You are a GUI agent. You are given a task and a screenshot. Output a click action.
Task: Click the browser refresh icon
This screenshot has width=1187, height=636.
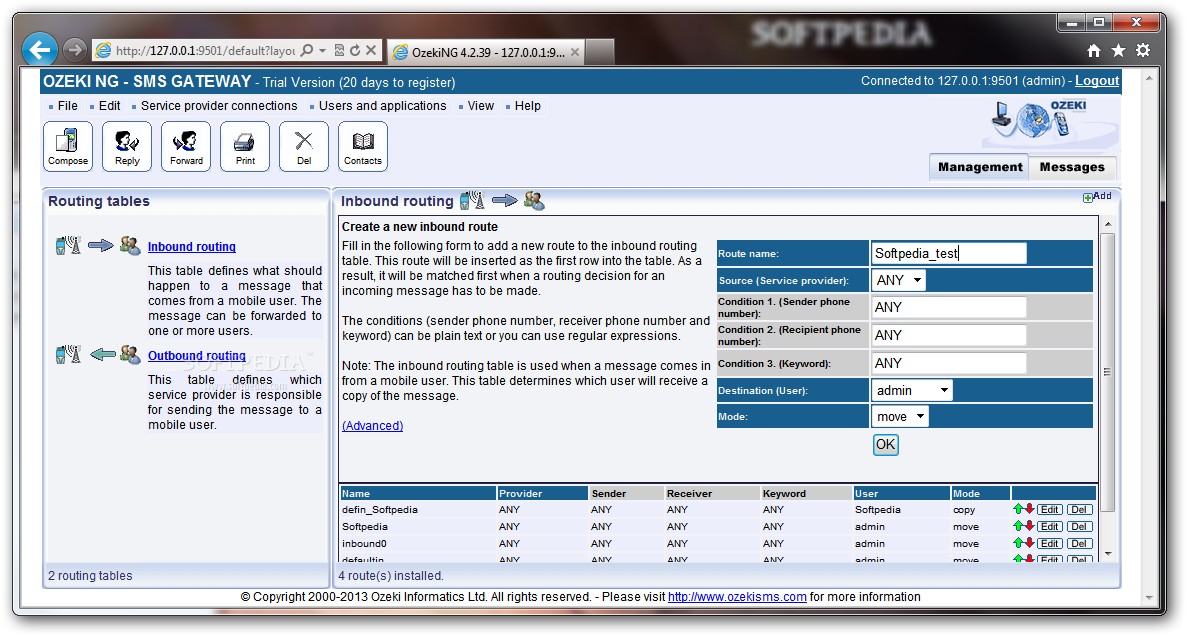pyautogui.click(x=354, y=51)
